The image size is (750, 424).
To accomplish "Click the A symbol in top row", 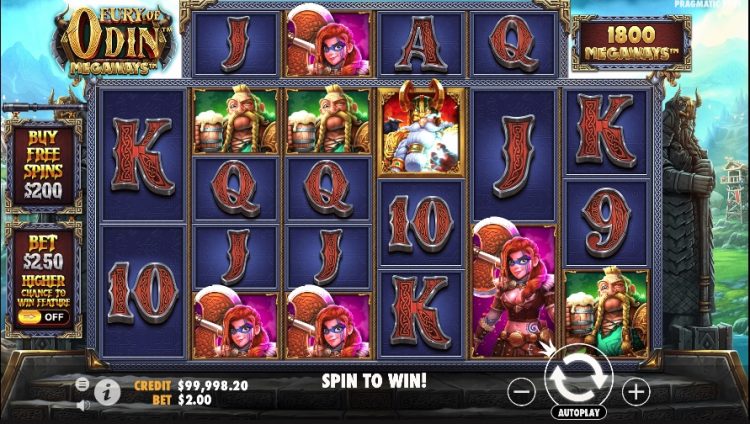I will 421,44.
